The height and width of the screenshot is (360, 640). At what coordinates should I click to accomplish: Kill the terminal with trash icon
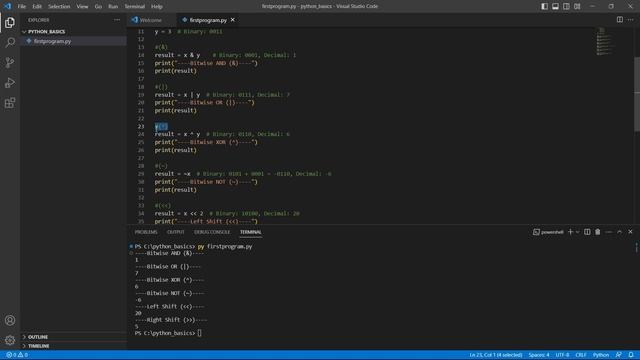point(598,232)
